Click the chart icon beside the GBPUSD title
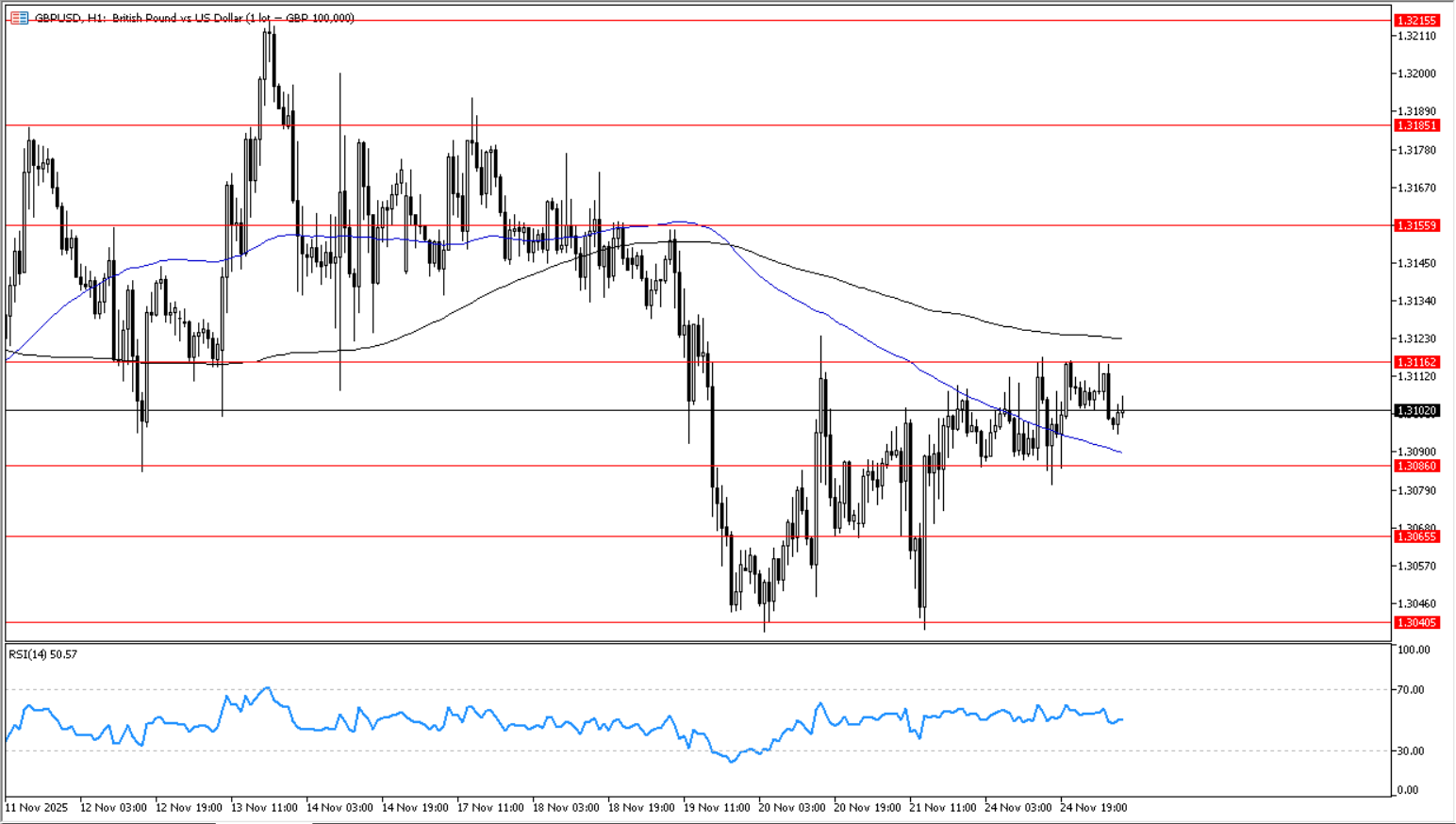Viewport: 1456px width, 824px height. (19, 18)
